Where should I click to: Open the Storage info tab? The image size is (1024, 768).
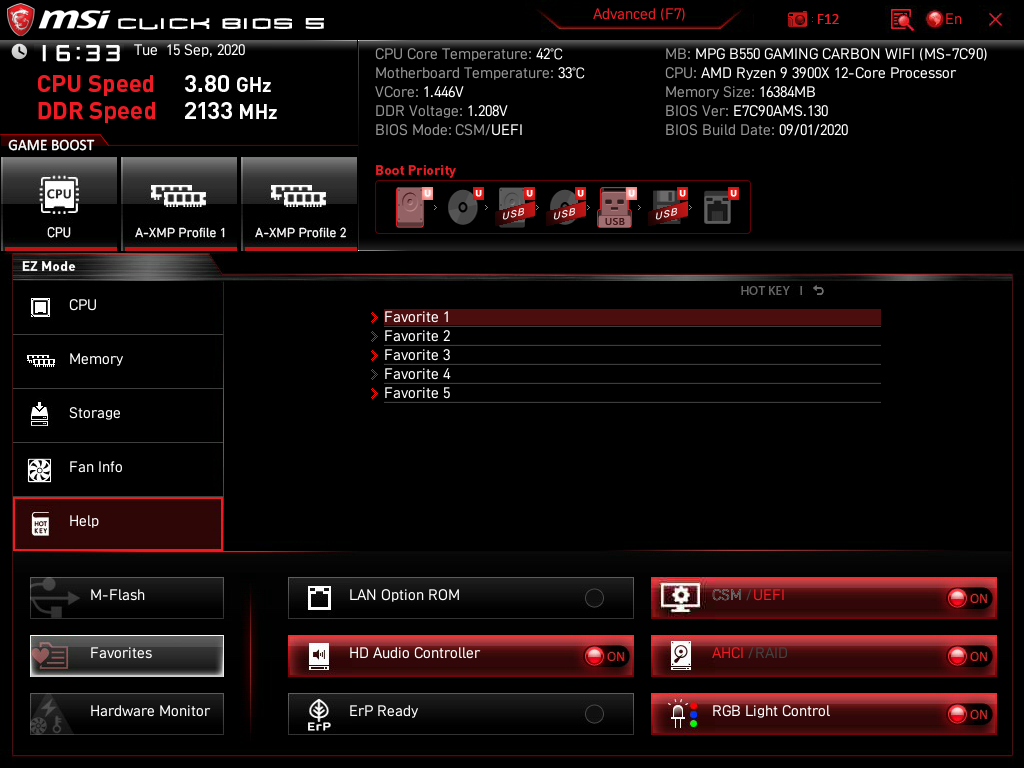[118, 415]
